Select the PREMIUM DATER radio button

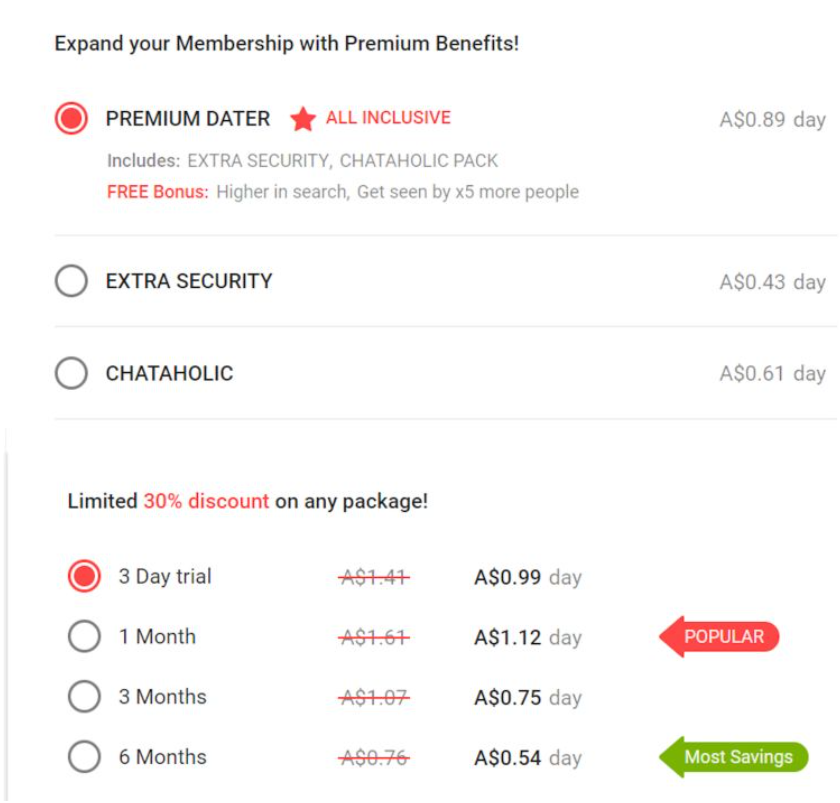71,119
